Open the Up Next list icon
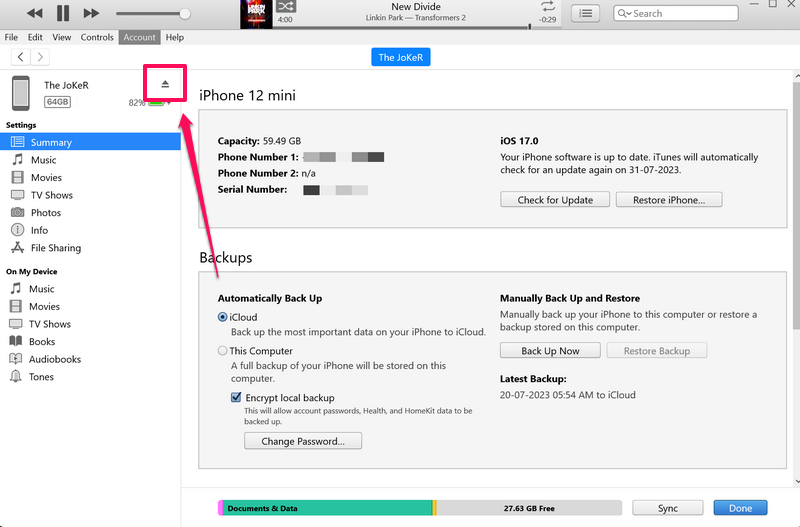Viewport: 800px width, 527px height. 585,13
